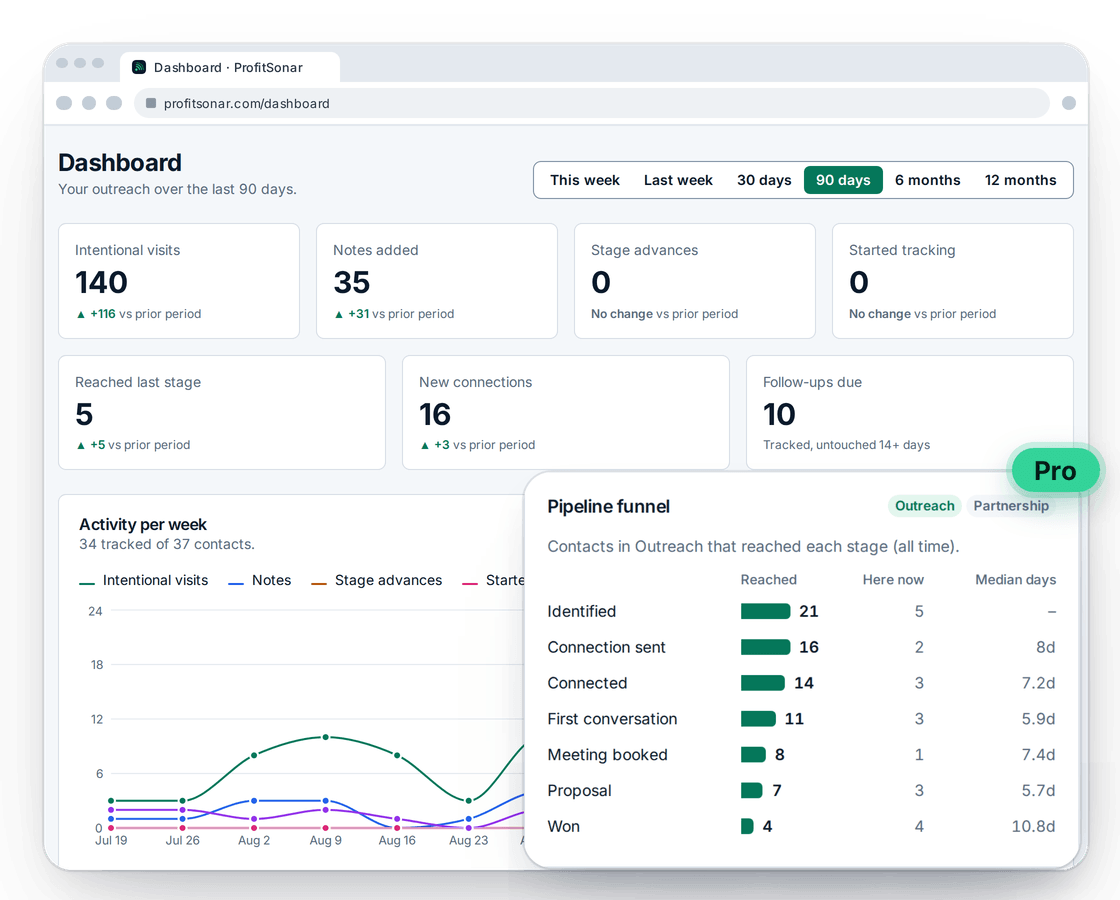Click the '34 tracked of 37 contacts.' text
Image resolution: width=1120 pixels, height=900 pixels.
166,544
